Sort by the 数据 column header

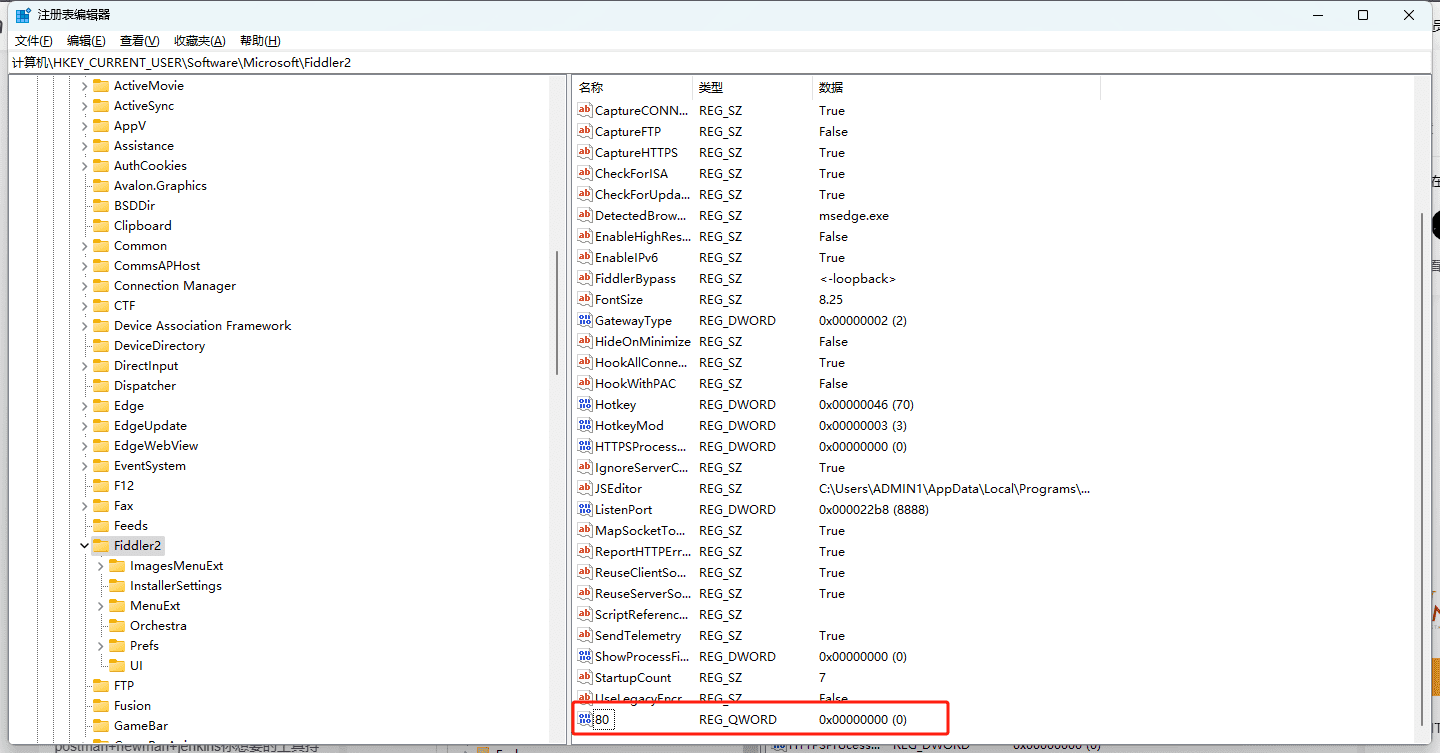pyautogui.click(x=956, y=88)
